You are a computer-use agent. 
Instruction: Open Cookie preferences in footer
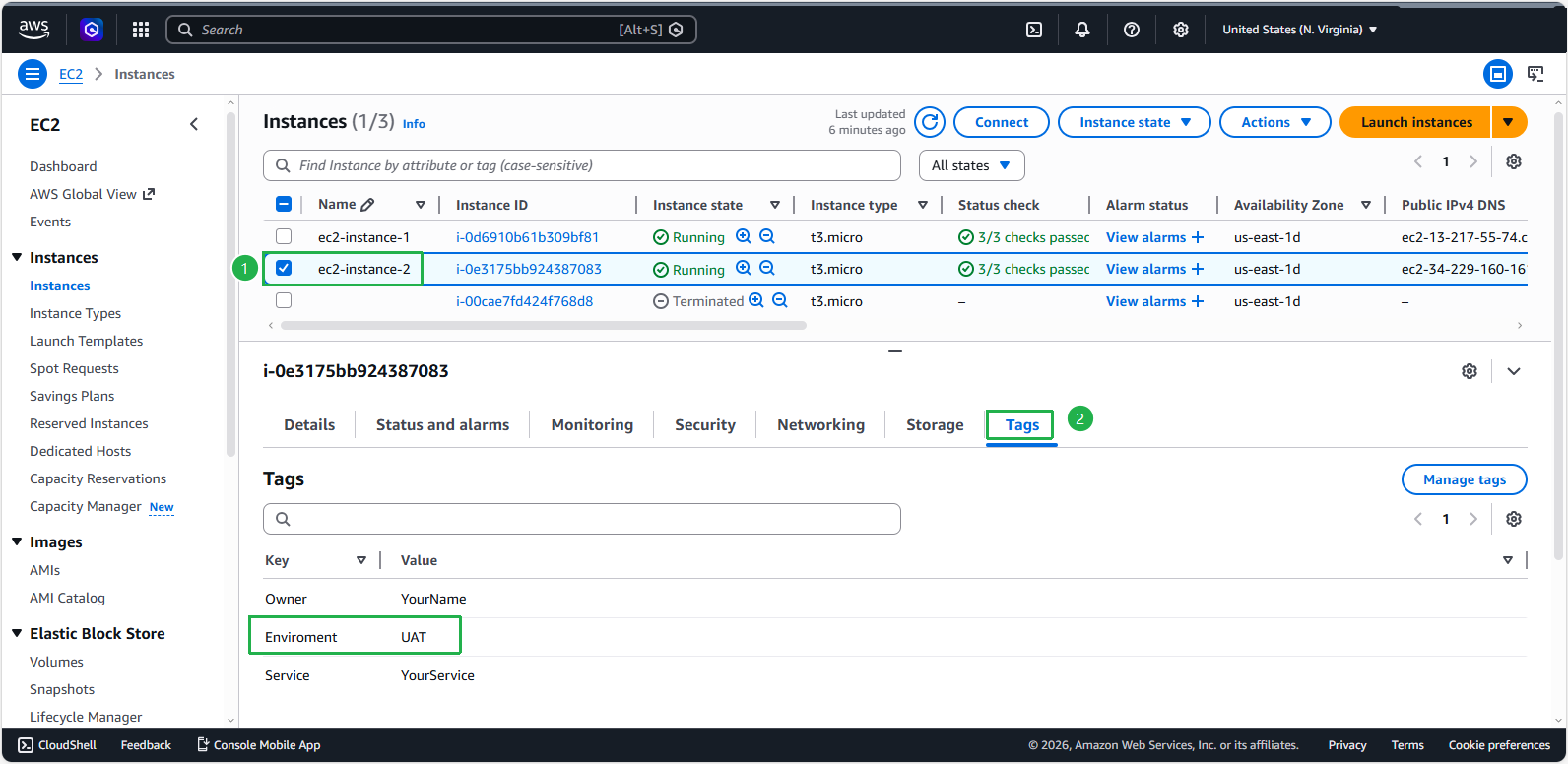pyautogui.click(x=1499, y=745)
